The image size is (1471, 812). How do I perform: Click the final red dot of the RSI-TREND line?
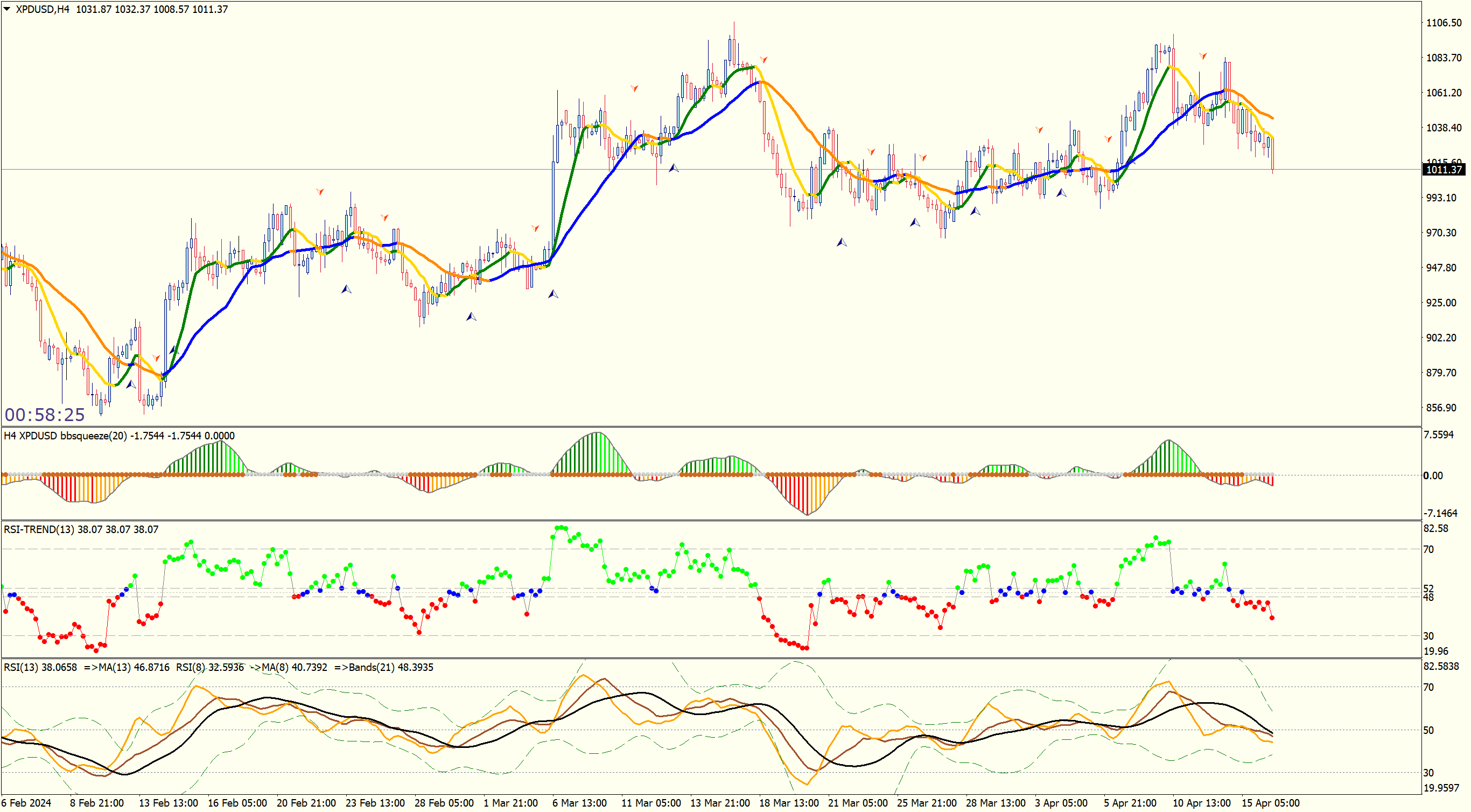(x=1272, y=618)
